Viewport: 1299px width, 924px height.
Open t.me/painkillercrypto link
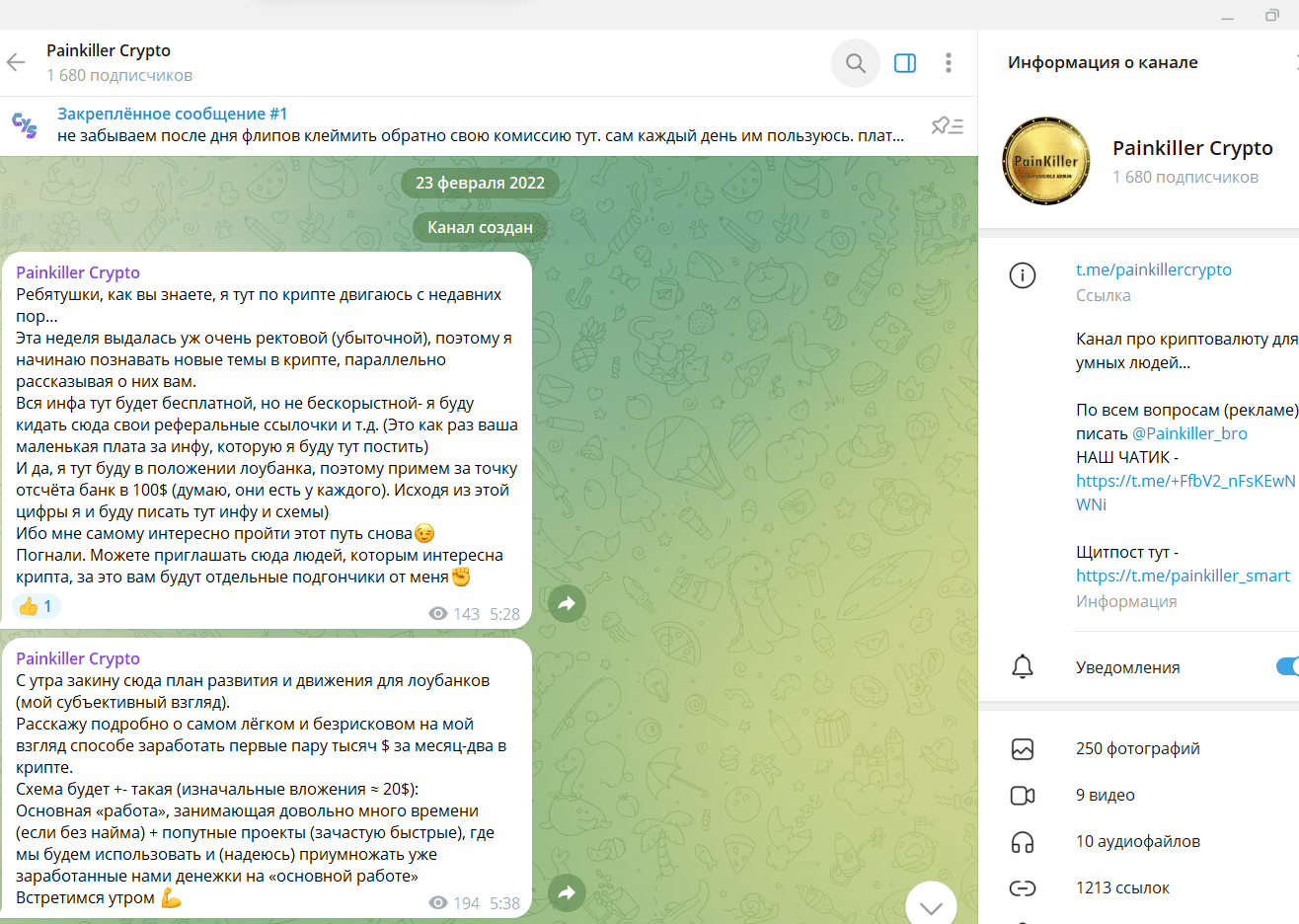click(x=1154, y=269)
